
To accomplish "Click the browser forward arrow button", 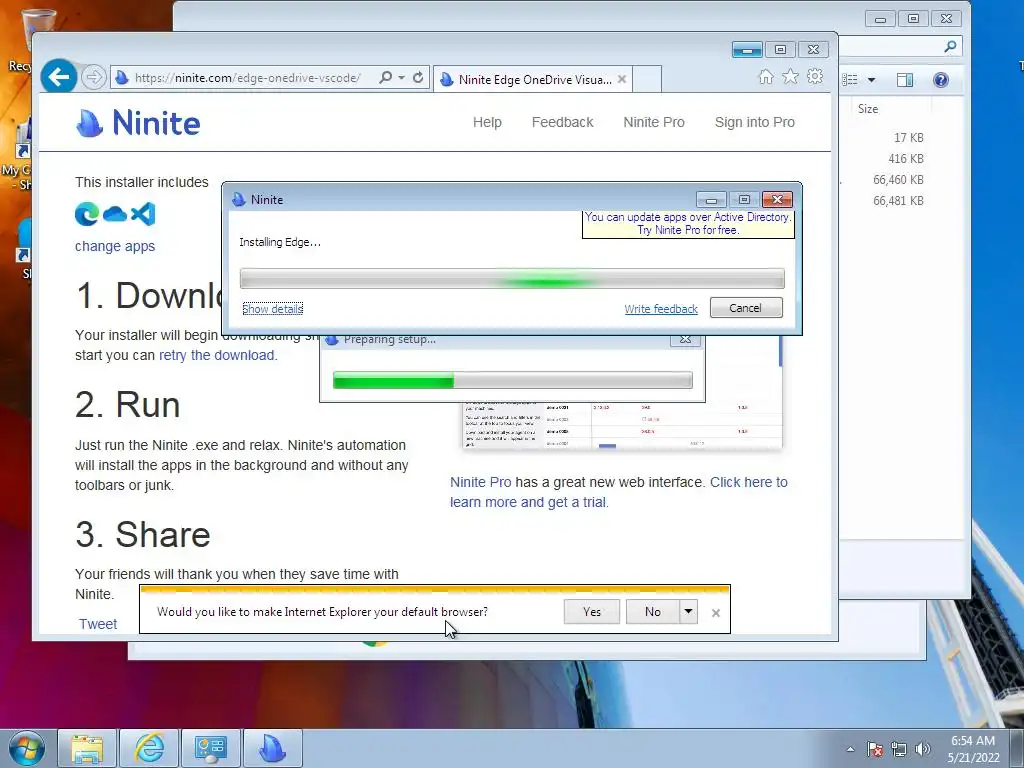I will coord(94,78).
